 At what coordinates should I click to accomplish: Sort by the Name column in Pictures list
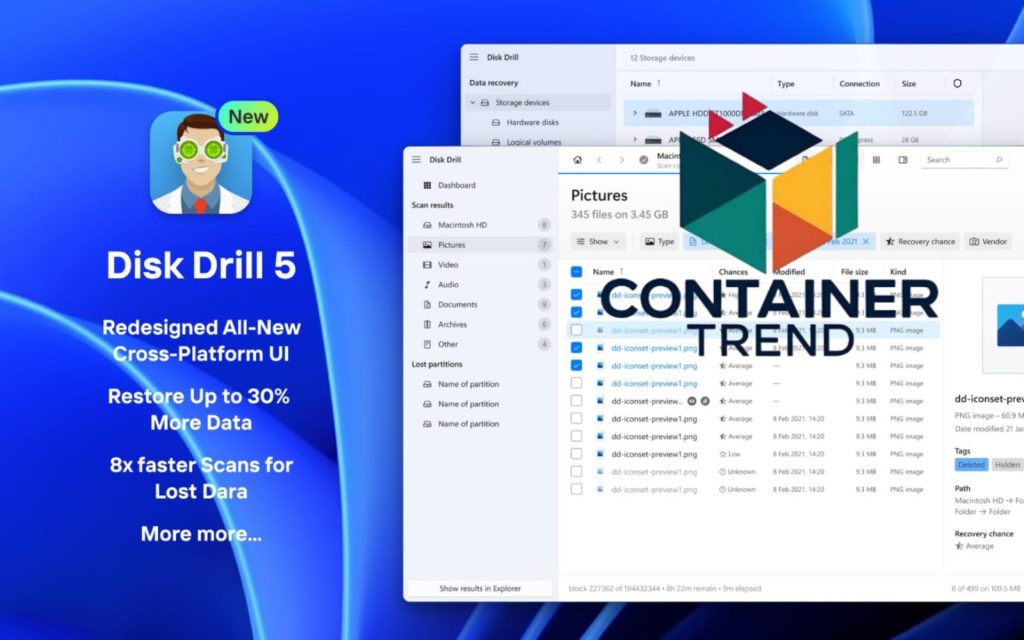tap(603, 272)
